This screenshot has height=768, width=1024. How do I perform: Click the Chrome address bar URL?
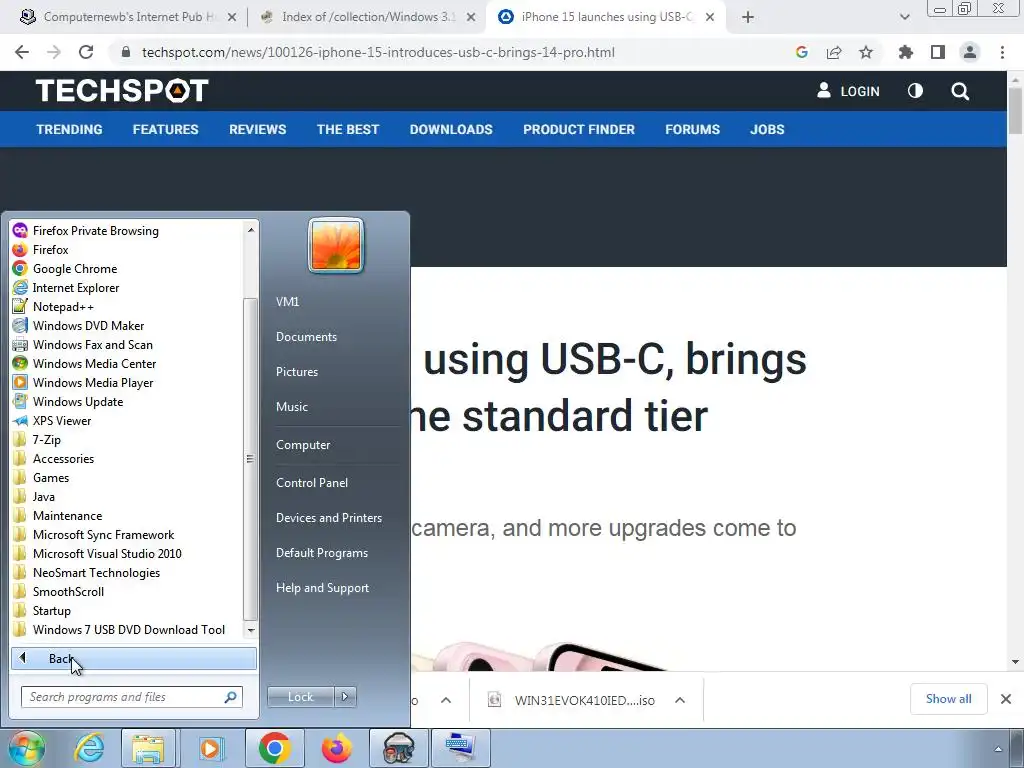[x=378, y=52]
